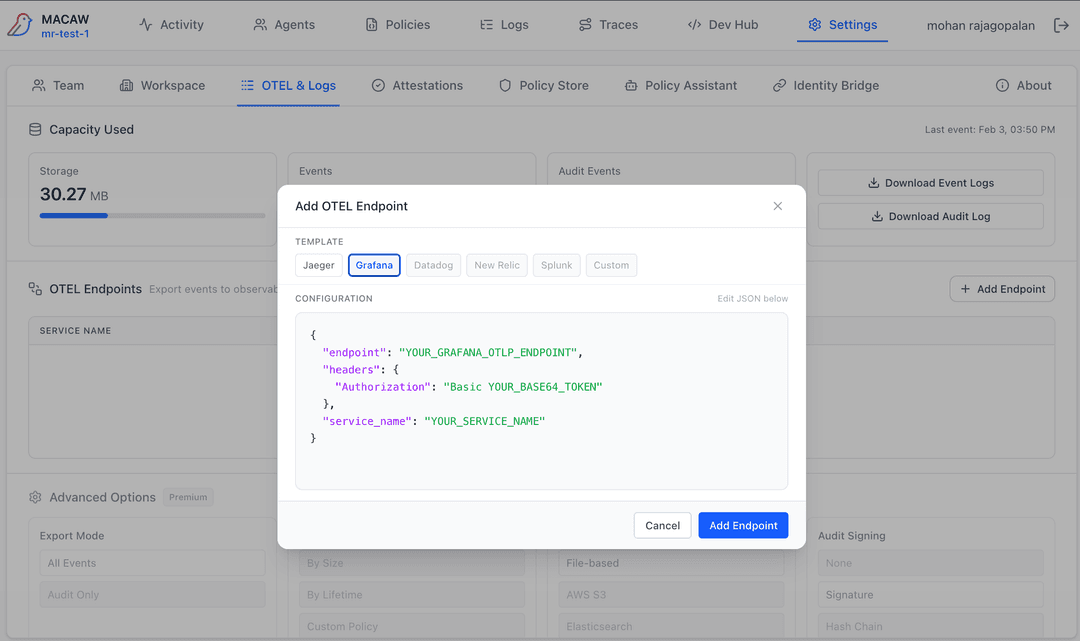Click the MACAW bird logo icon

coord(20,25)
